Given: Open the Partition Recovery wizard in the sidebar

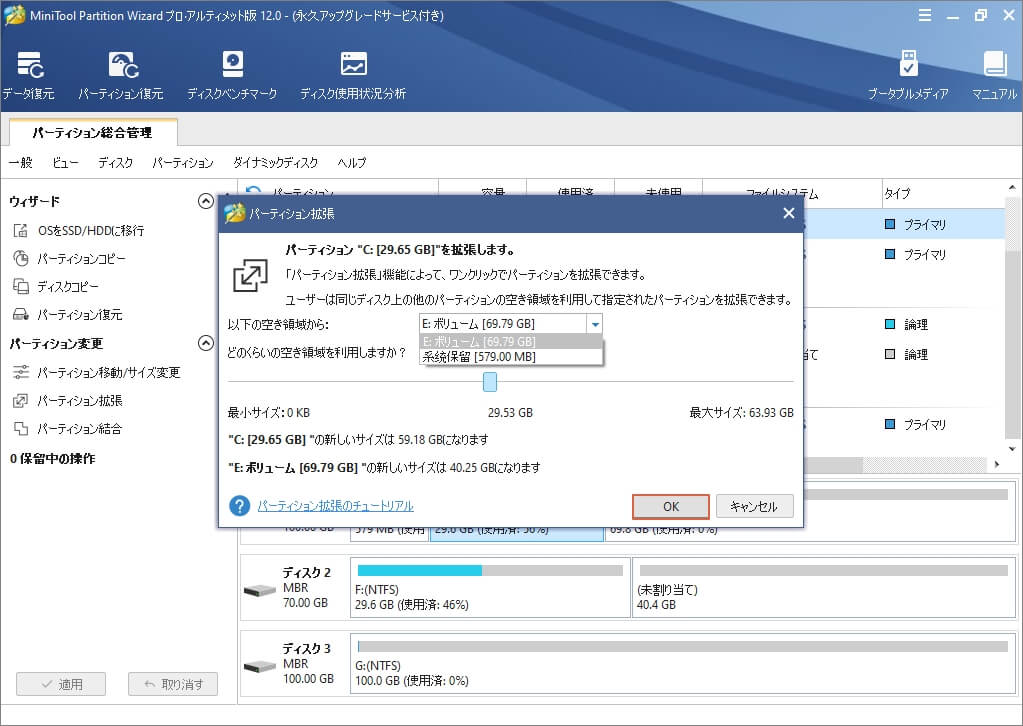Looking at the screenshot, I should point(79,314).
